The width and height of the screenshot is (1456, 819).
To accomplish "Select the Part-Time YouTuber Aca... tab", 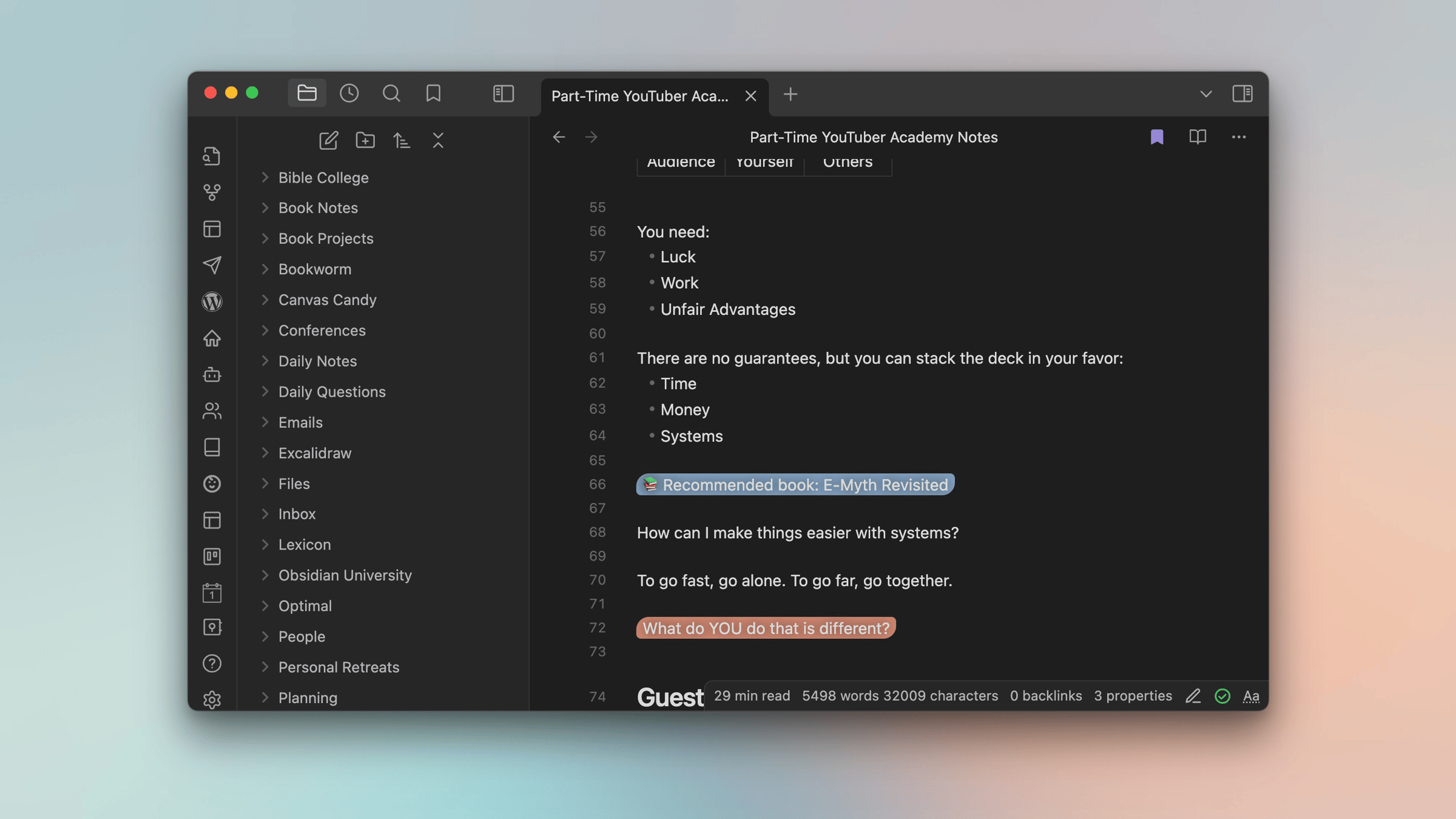I will tap(655, 96).
